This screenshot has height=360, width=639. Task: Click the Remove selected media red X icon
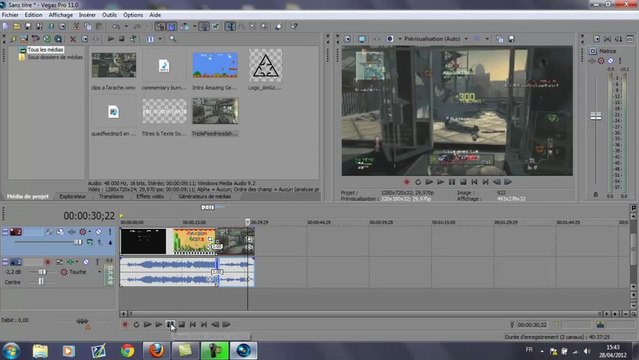(x=73, y=39)
